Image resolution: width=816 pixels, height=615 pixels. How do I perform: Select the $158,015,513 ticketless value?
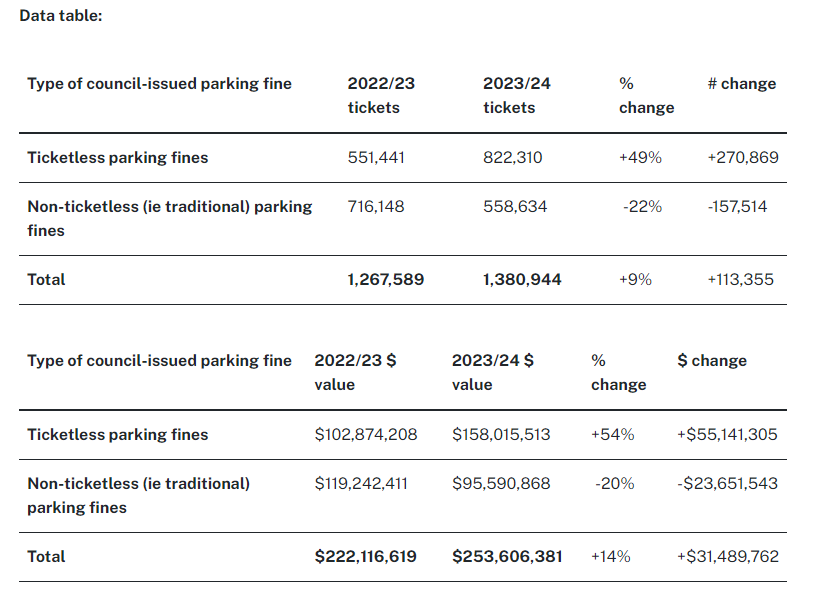click(x=501, y=435)
